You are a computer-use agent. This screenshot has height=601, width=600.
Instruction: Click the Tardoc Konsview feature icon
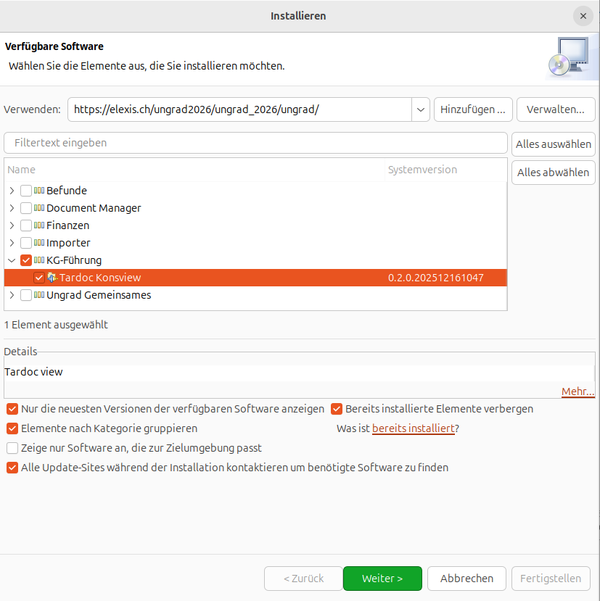pos(52,278)
